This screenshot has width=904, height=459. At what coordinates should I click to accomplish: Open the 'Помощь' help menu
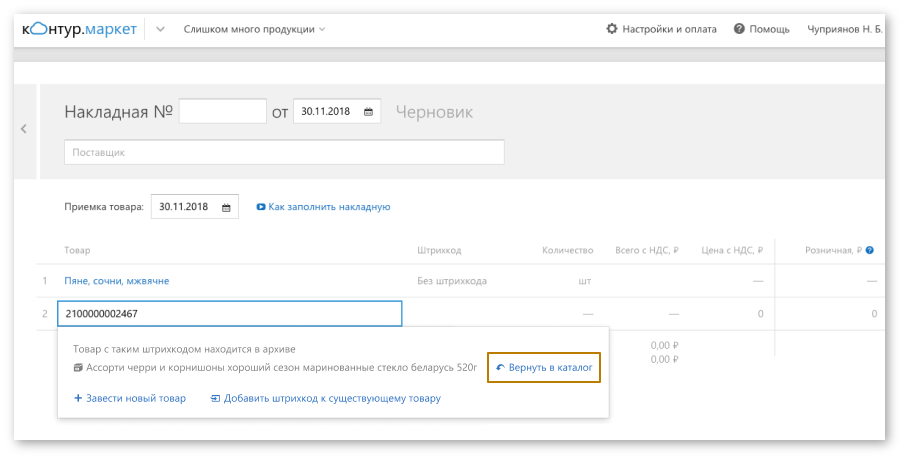pos(769,29)
